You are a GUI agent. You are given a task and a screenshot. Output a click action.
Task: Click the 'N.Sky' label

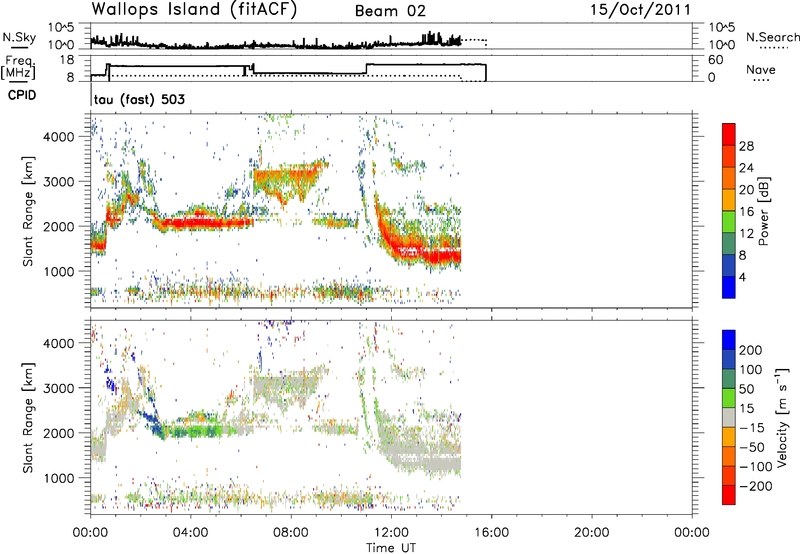pos(19,37)
